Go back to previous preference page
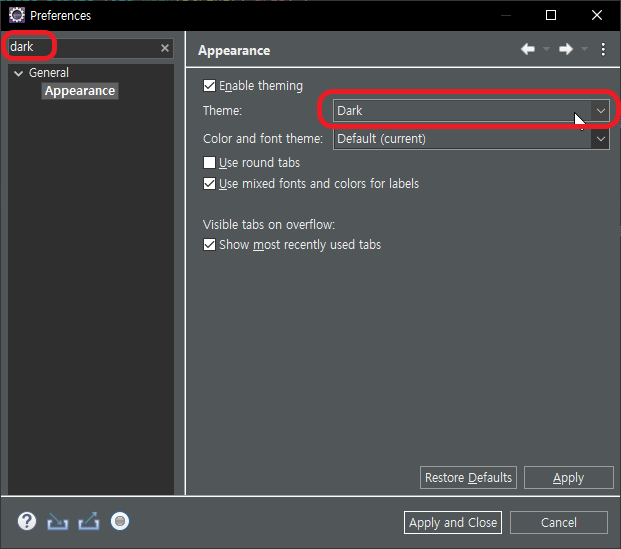Image resolution: width=621 pixels, height=549 pixels. tap(528, 50)
